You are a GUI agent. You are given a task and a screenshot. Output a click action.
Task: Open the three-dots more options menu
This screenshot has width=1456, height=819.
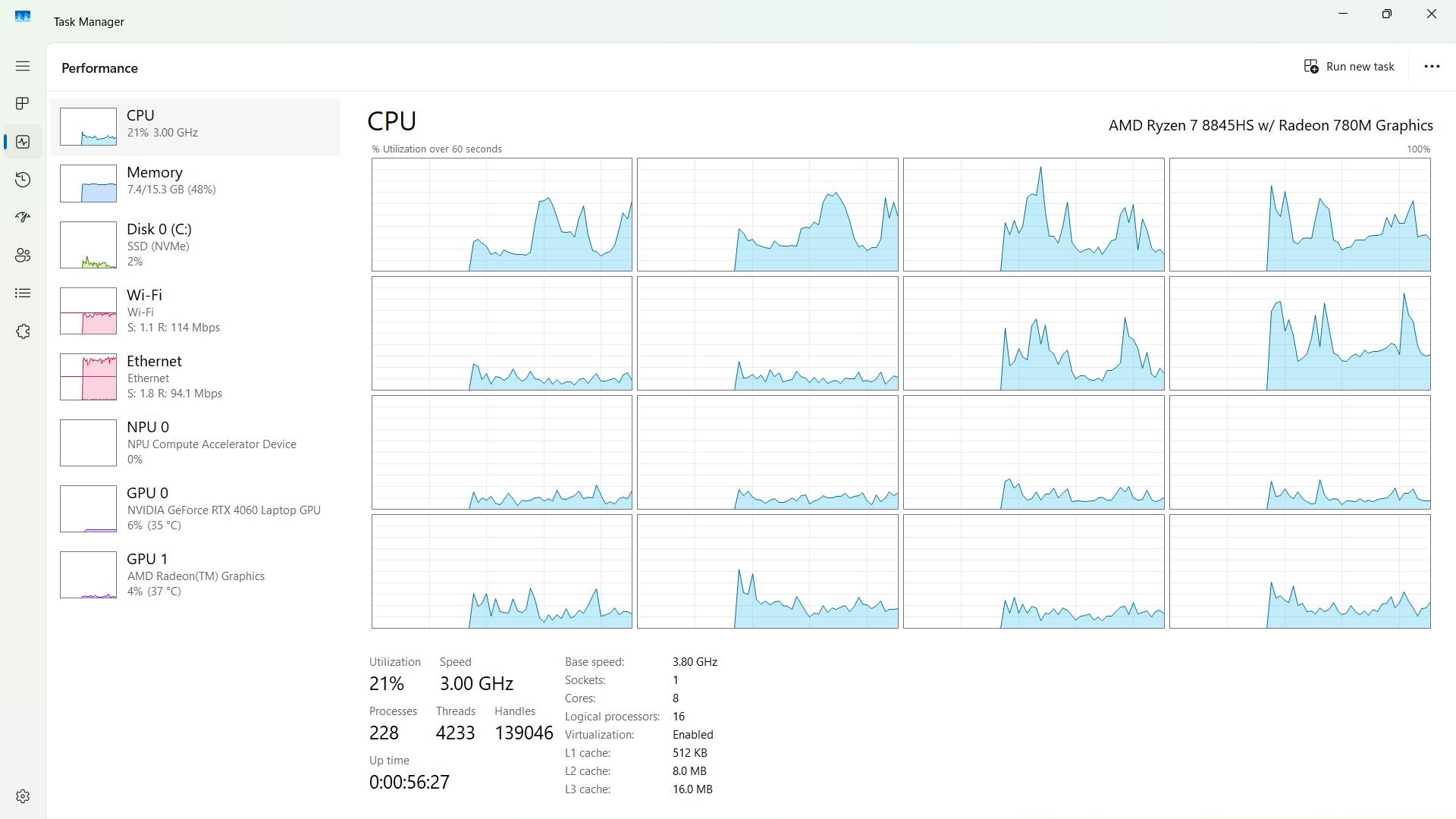1431,67
